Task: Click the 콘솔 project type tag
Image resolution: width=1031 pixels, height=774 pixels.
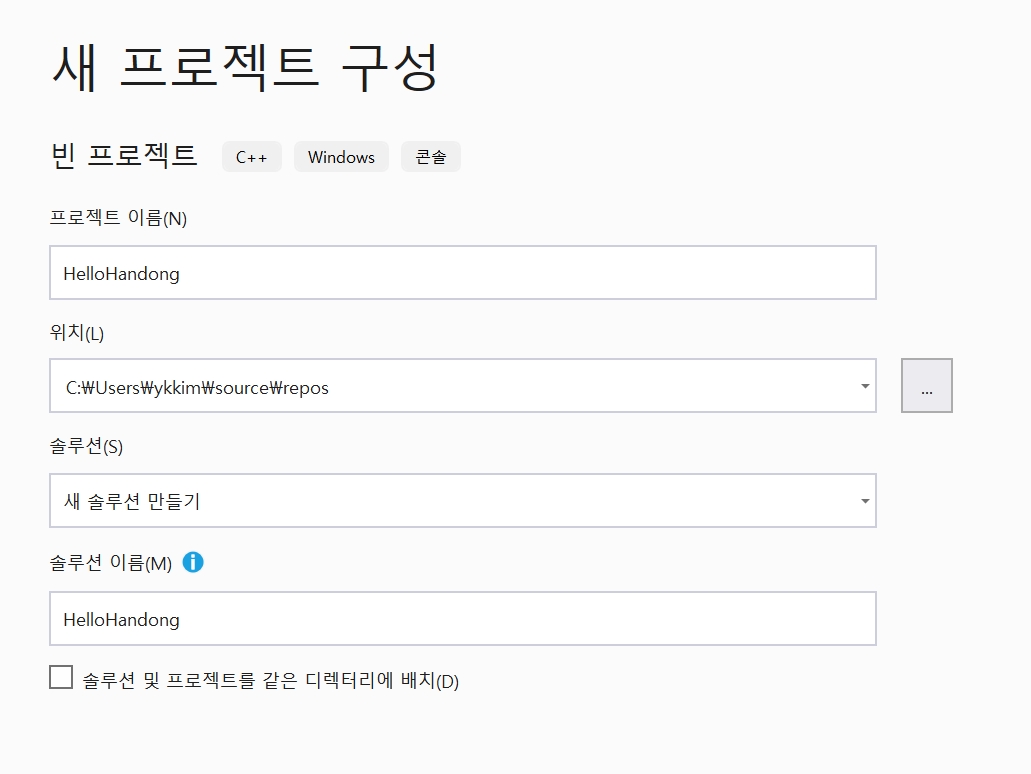Action: (431, 157)
